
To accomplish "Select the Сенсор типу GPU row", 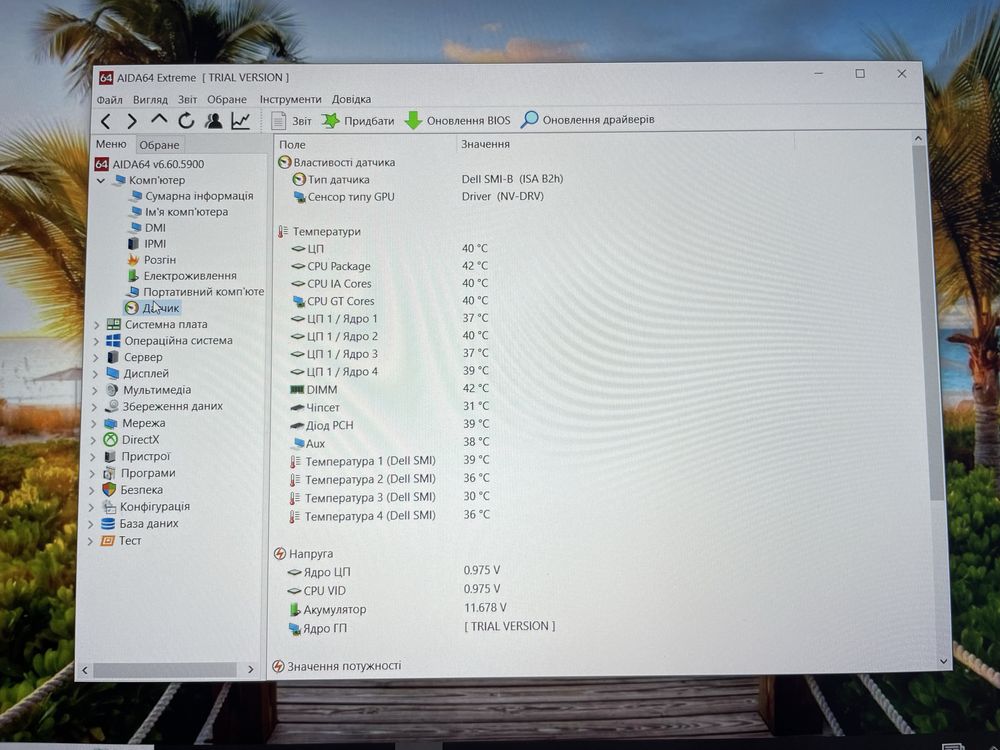I will click(x=418, y=196).
